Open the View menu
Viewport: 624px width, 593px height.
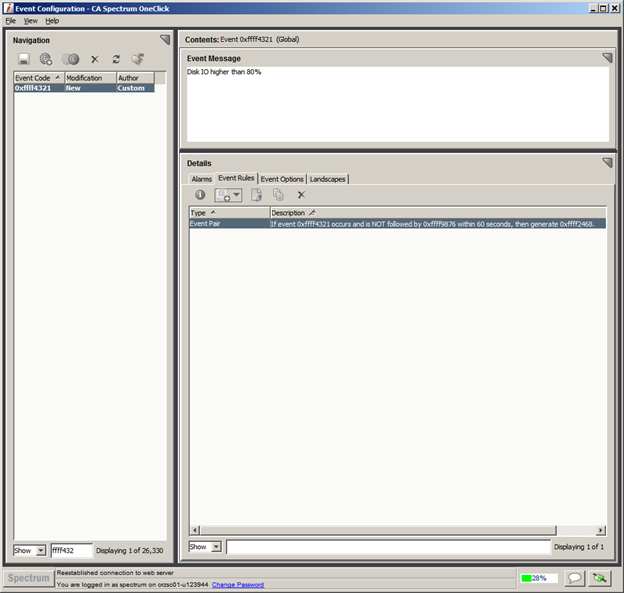click(x=30, y=21)
